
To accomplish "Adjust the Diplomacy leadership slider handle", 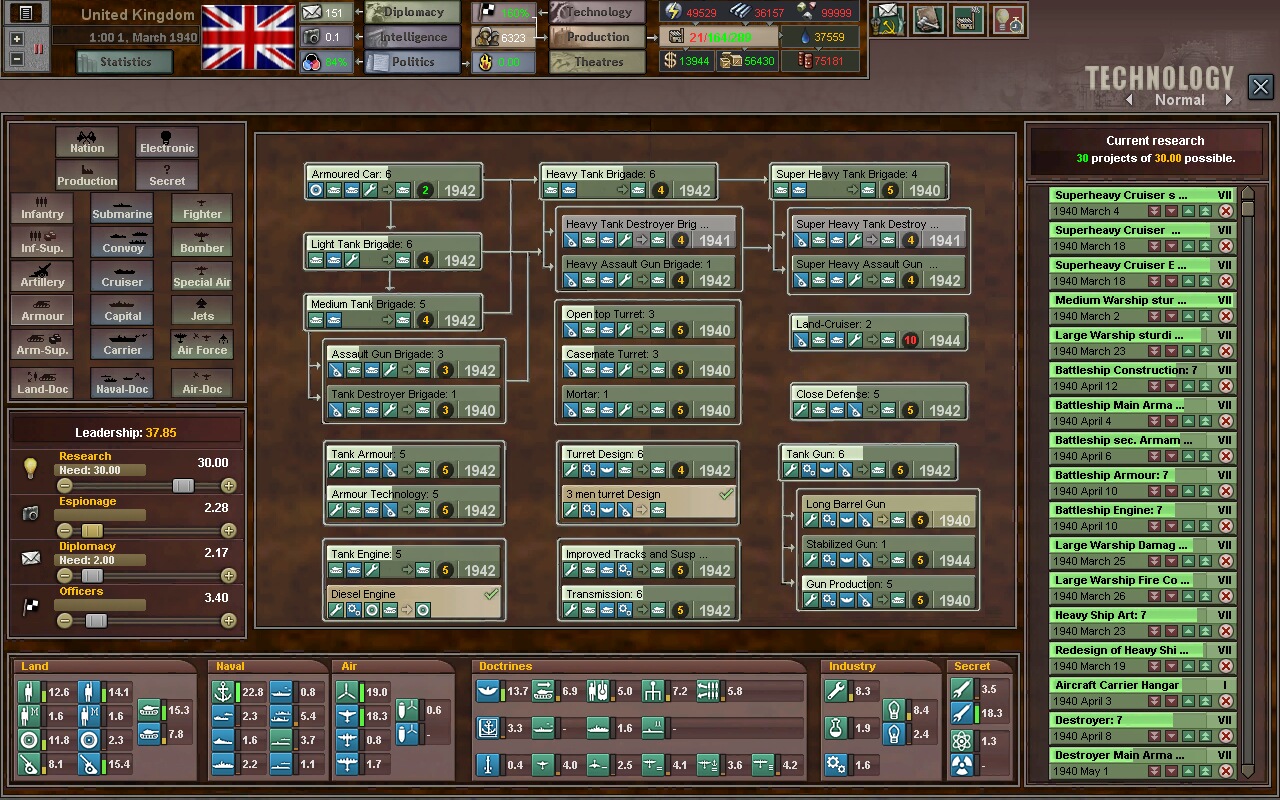I will tap(91, 576).
